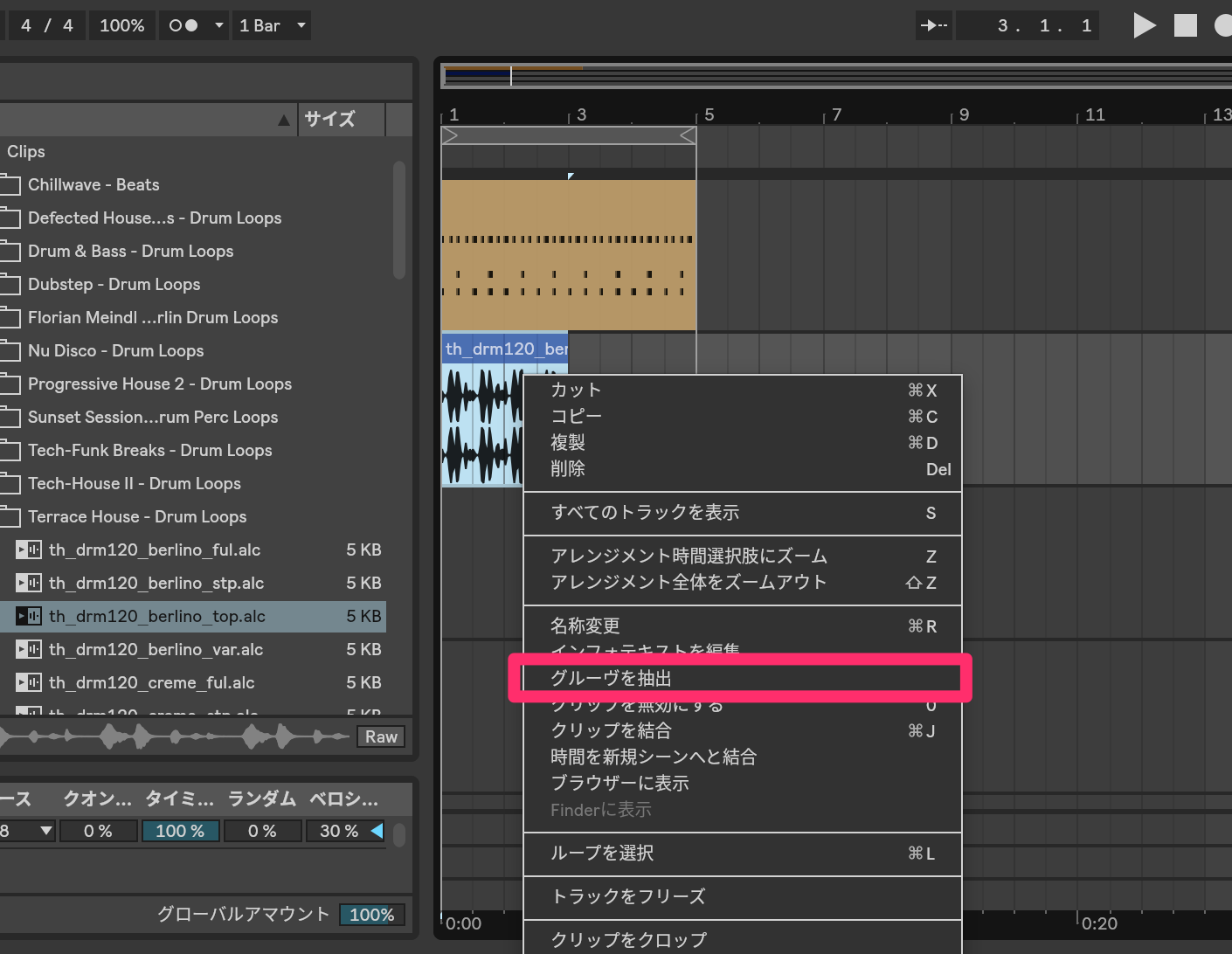Screen dimensions: 1232x954
Task: Click the browser list vertical scrollbar
Action: tap(399, 220)
